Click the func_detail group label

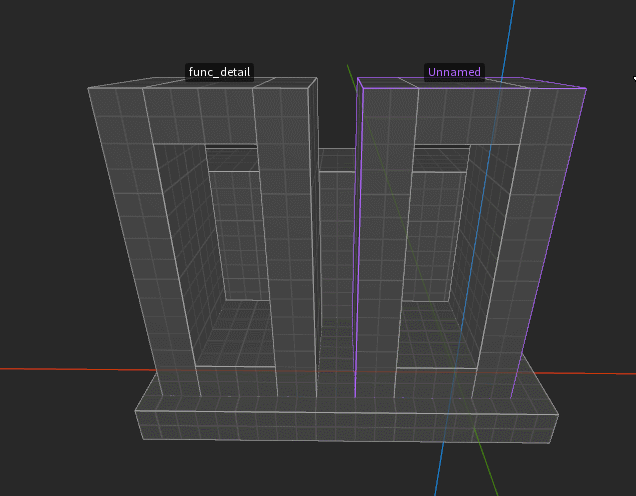(219, 72)
